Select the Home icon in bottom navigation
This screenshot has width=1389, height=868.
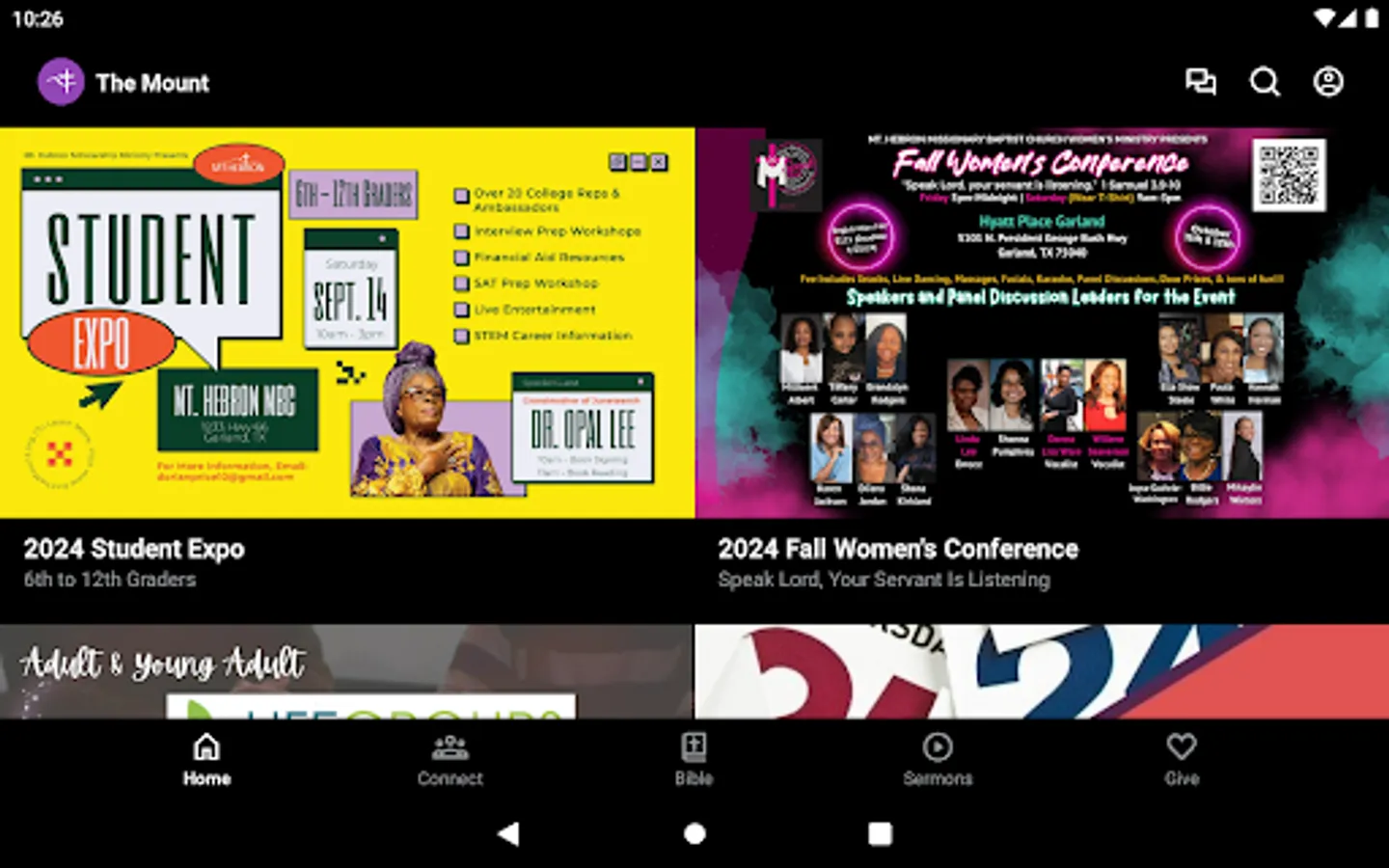tap(205, 746)
